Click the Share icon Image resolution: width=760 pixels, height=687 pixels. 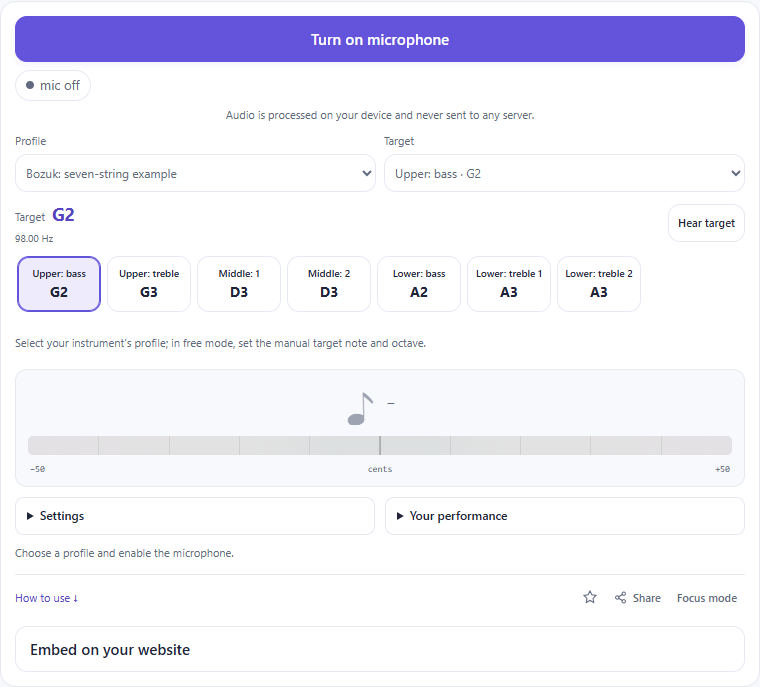click(620, 598)
